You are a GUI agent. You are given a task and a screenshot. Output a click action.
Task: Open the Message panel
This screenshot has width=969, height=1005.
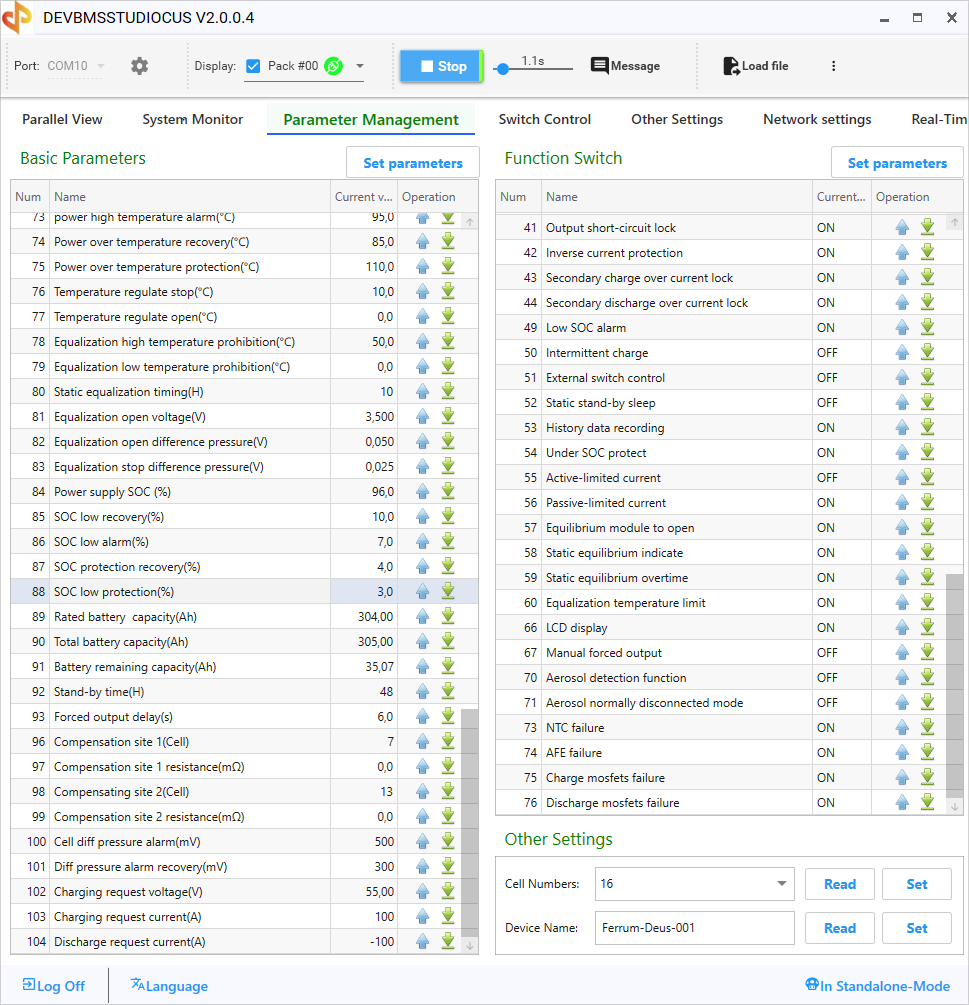tap(625, 66)
